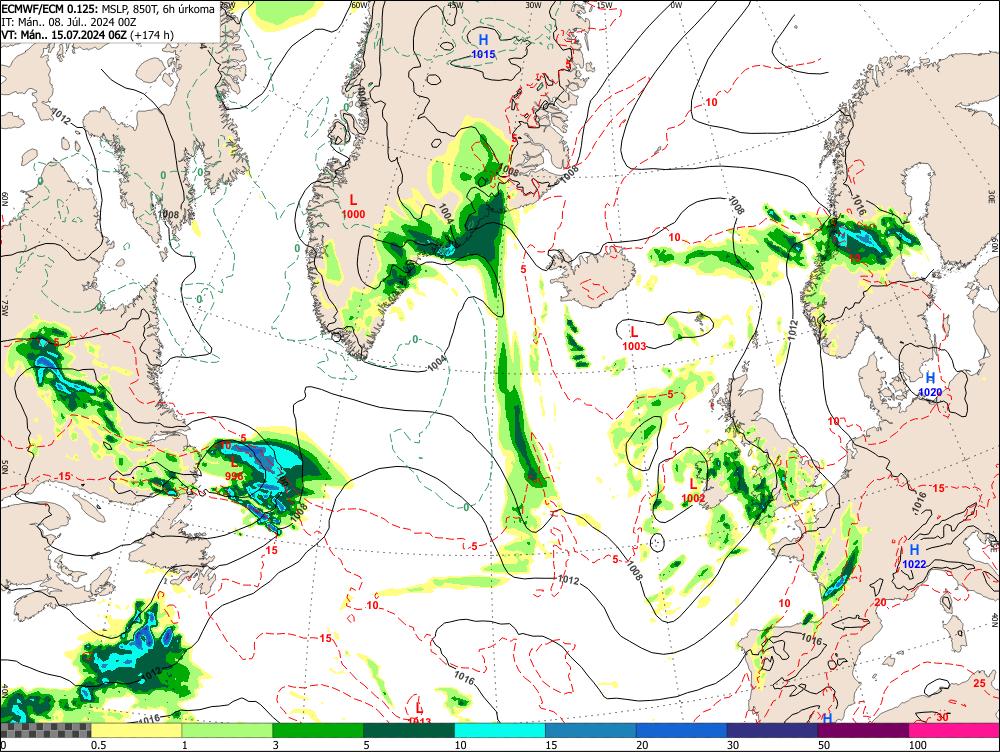Click the 1008 isobar label over Baffin Island

[x=169, y=214]
